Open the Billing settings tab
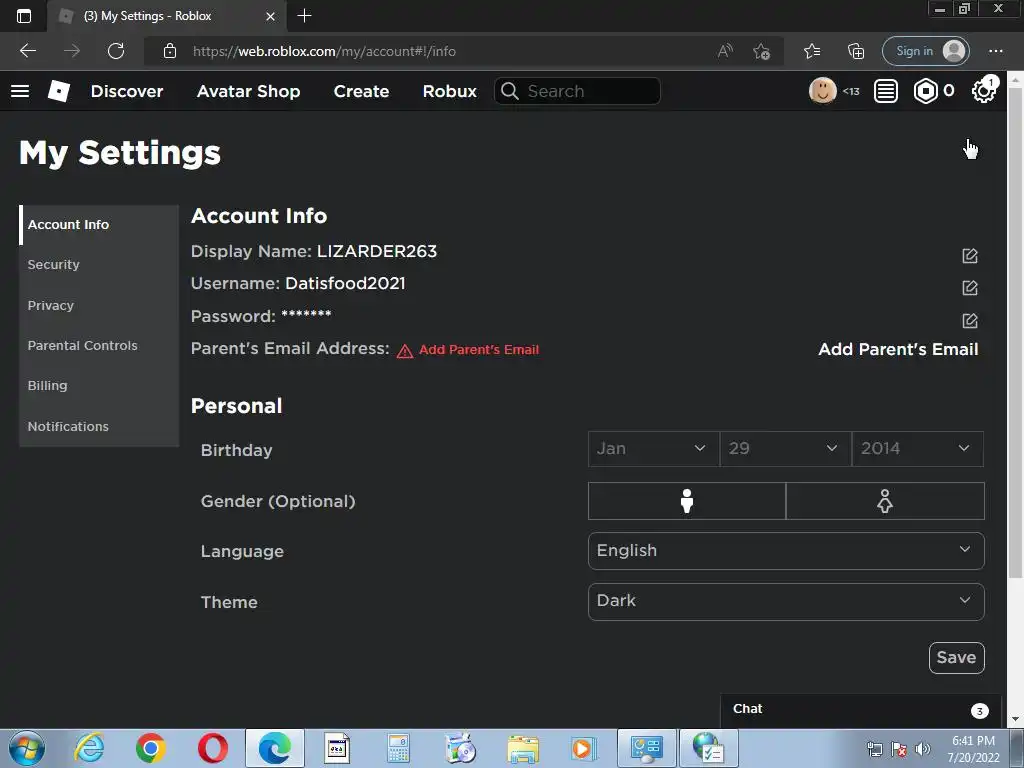The height and width of the screenshot is (768, 1024). [x=99, y=385]
